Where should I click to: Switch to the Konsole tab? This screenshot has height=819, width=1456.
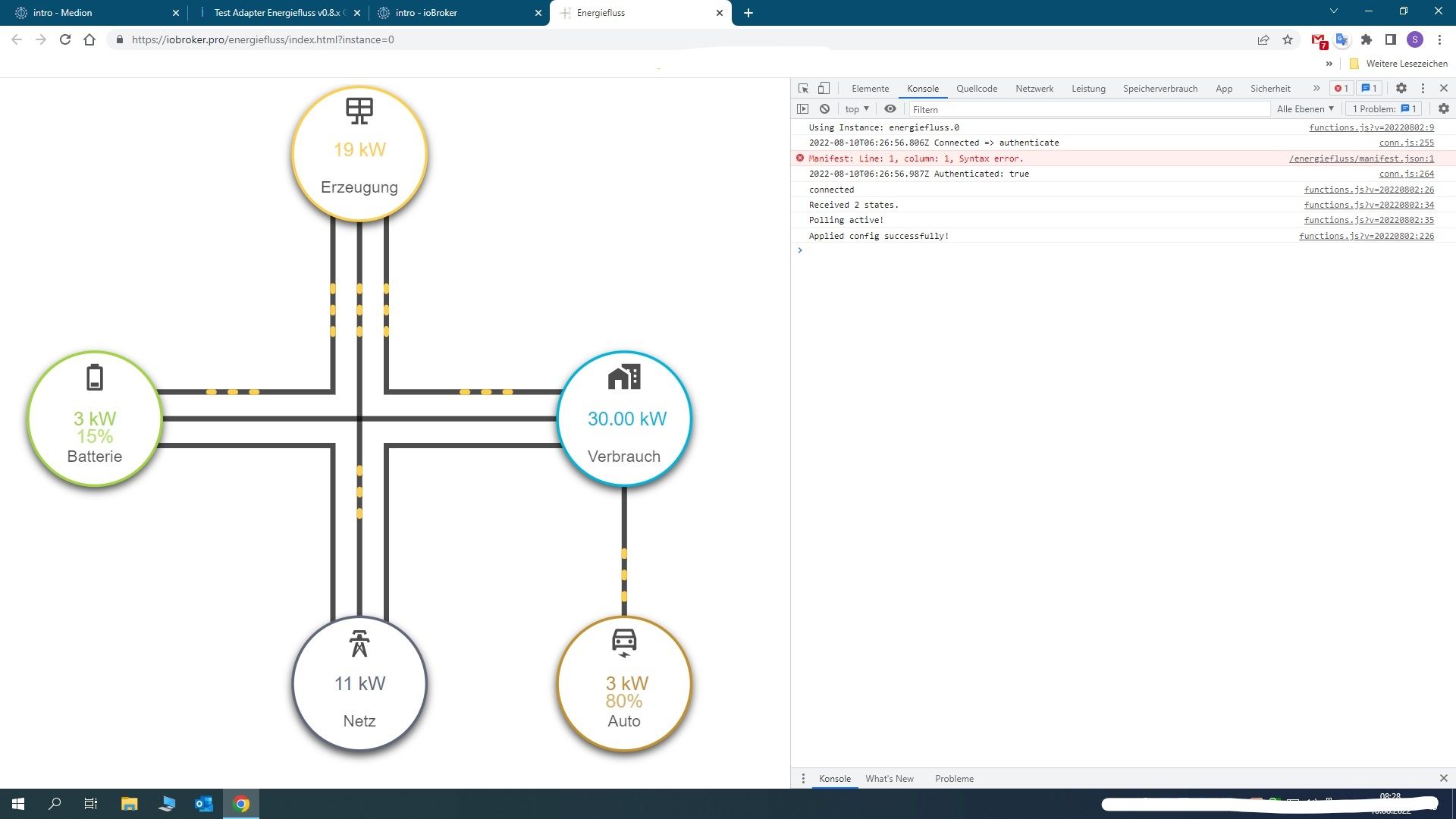[923, 89]
